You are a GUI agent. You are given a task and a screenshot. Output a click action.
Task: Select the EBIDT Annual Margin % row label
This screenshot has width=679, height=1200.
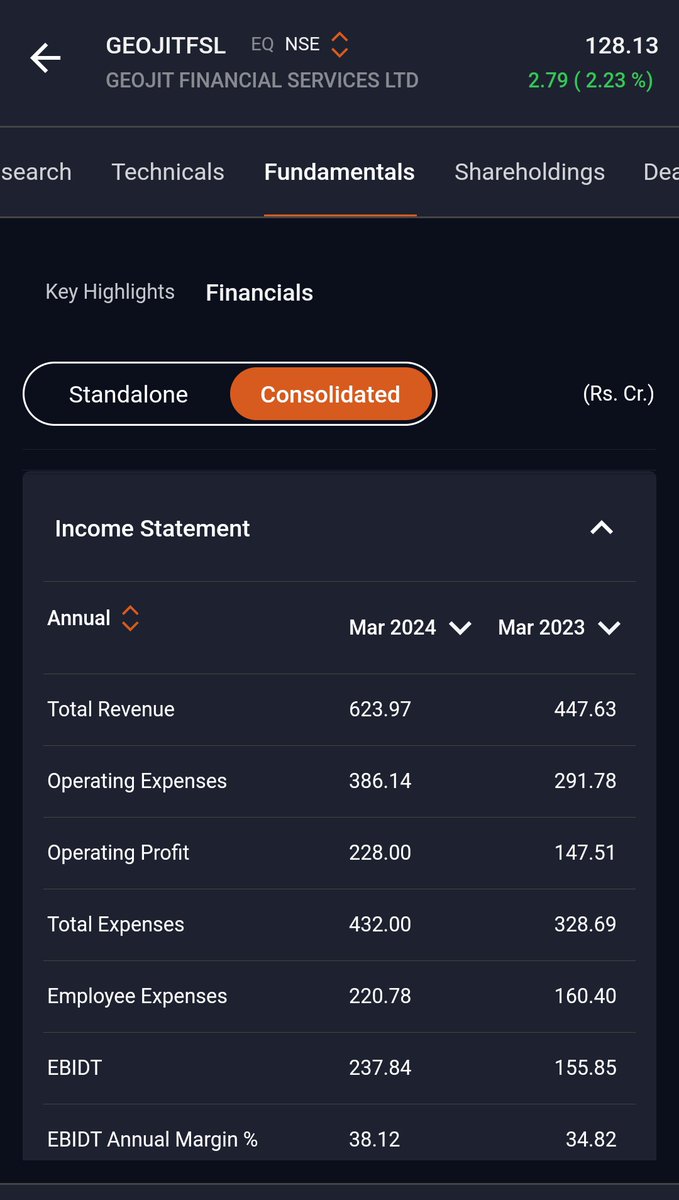[152, 1140]
